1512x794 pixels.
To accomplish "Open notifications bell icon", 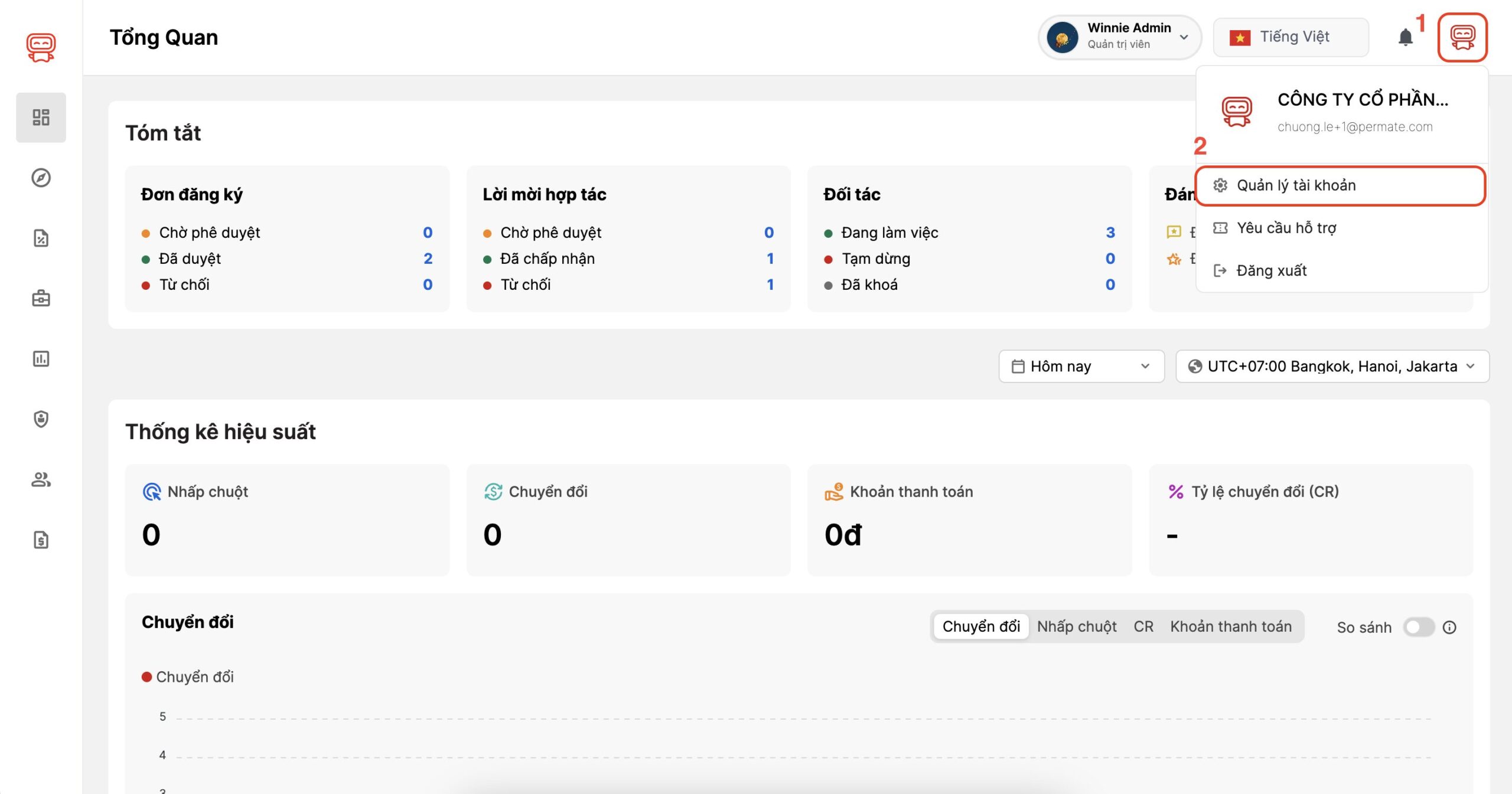I will pyautogui.click(x=1405, y=38).
